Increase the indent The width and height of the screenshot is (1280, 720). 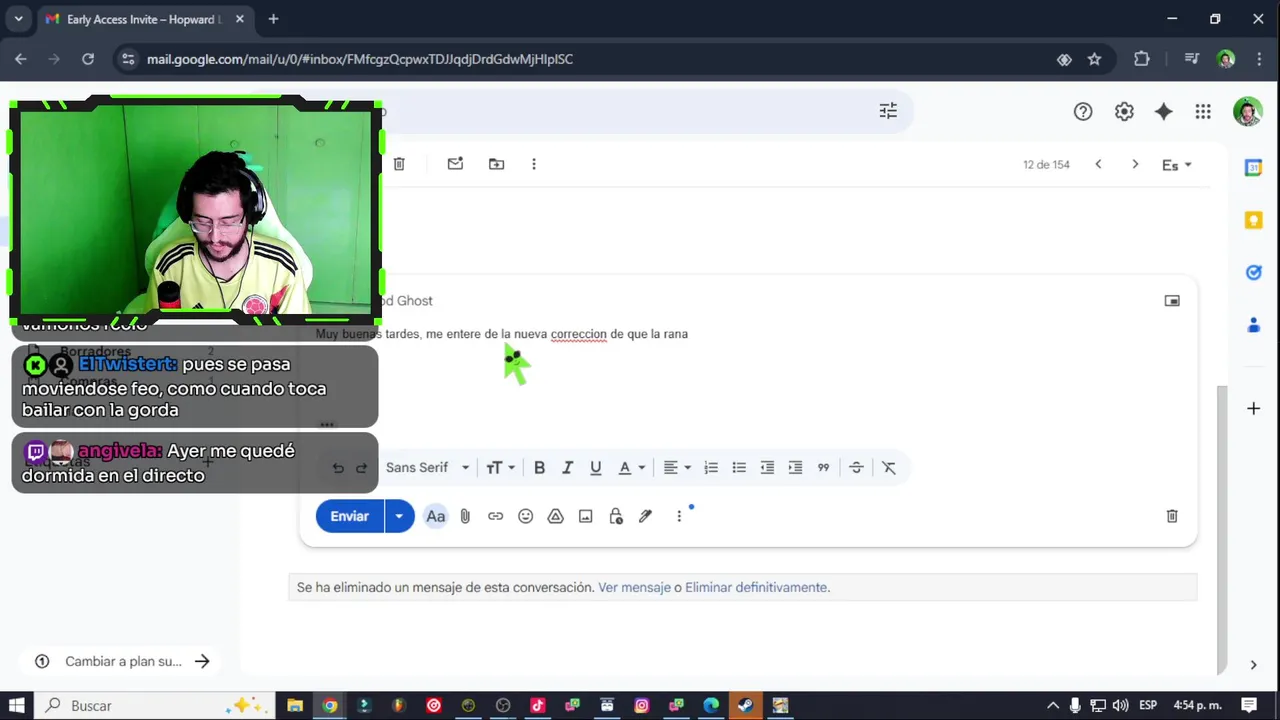tap(795, 468)
